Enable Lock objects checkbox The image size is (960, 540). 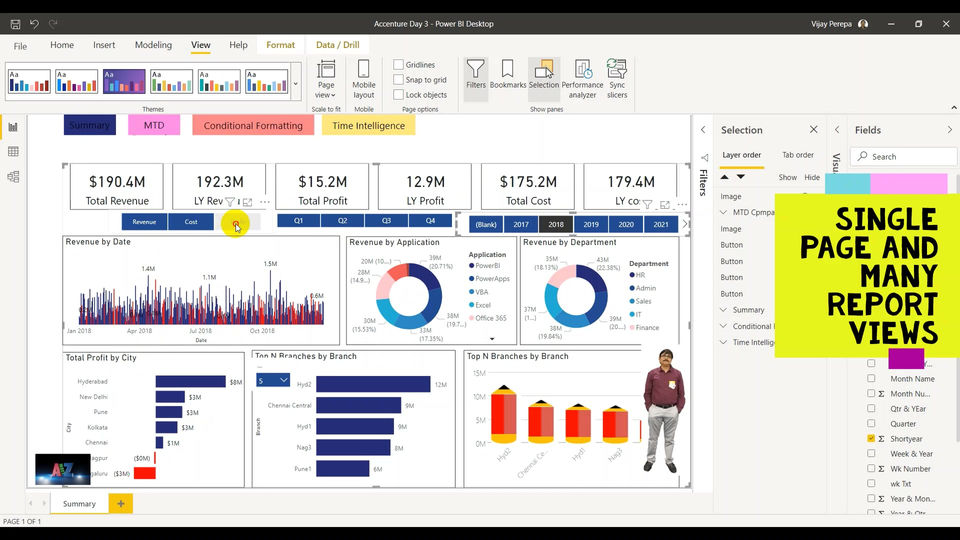point(399,95)
